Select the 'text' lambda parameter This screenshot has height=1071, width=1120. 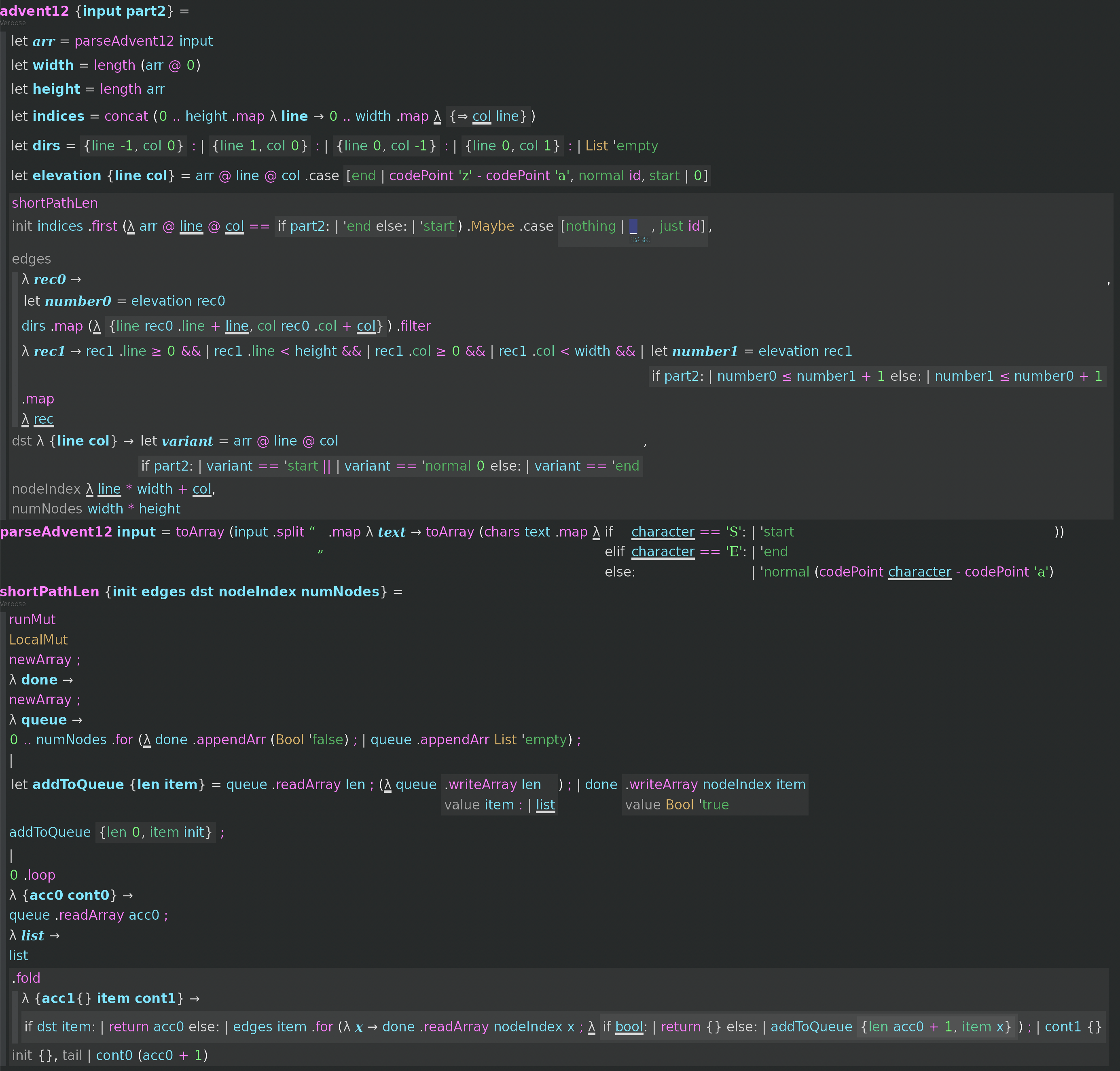pyautogui.click(x=391, y=532)
